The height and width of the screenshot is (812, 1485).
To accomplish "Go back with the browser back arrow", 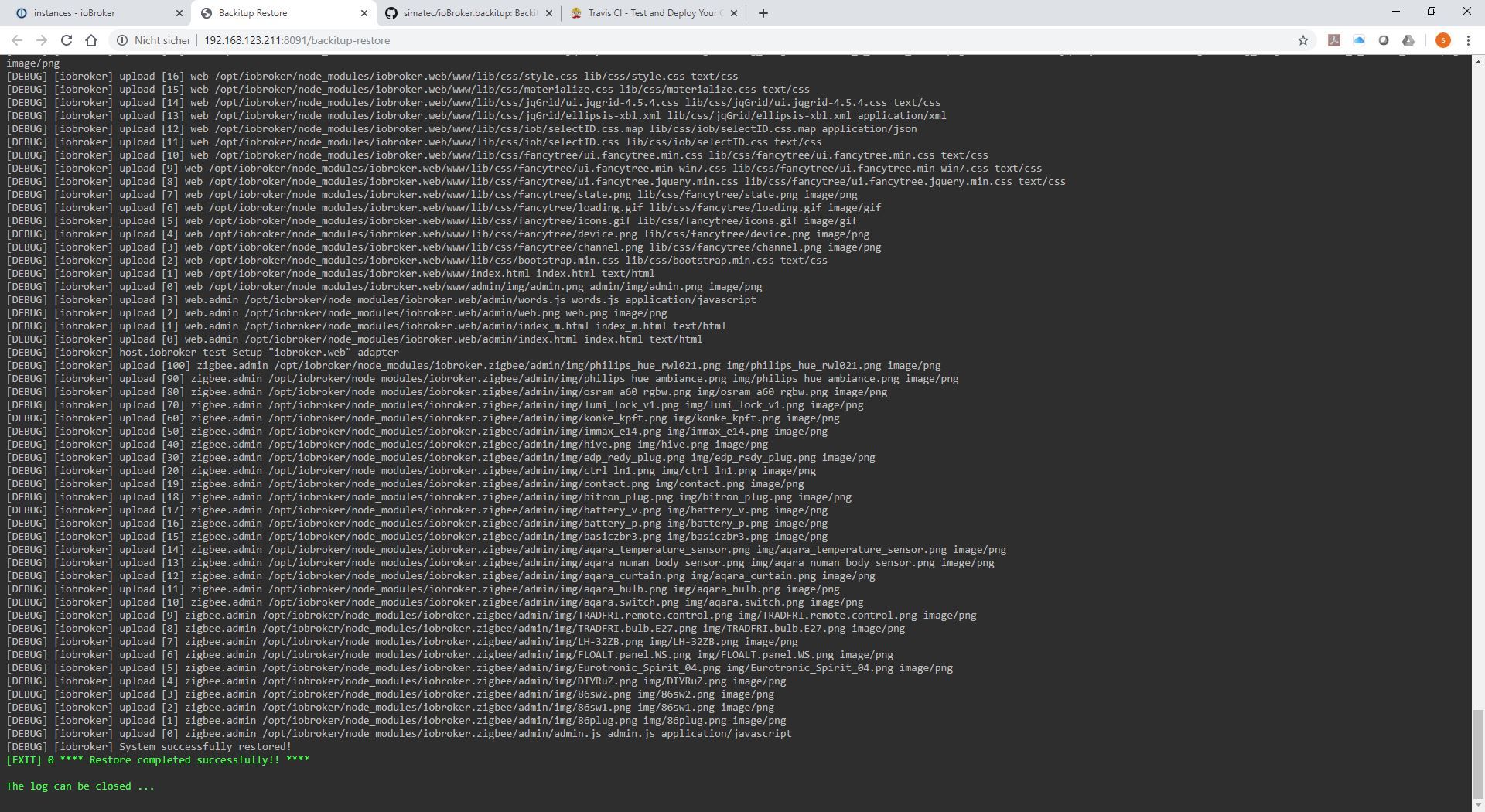I will [x=17, y=40].
